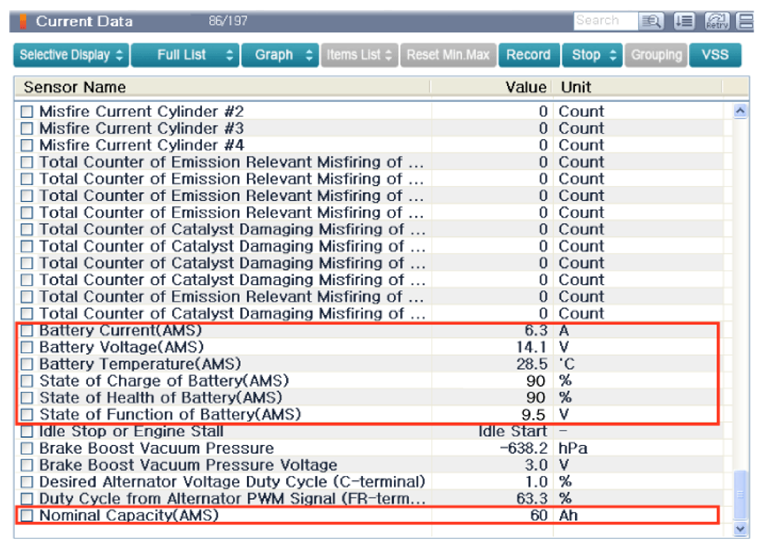Click into the Search input field

pos(605,21)
